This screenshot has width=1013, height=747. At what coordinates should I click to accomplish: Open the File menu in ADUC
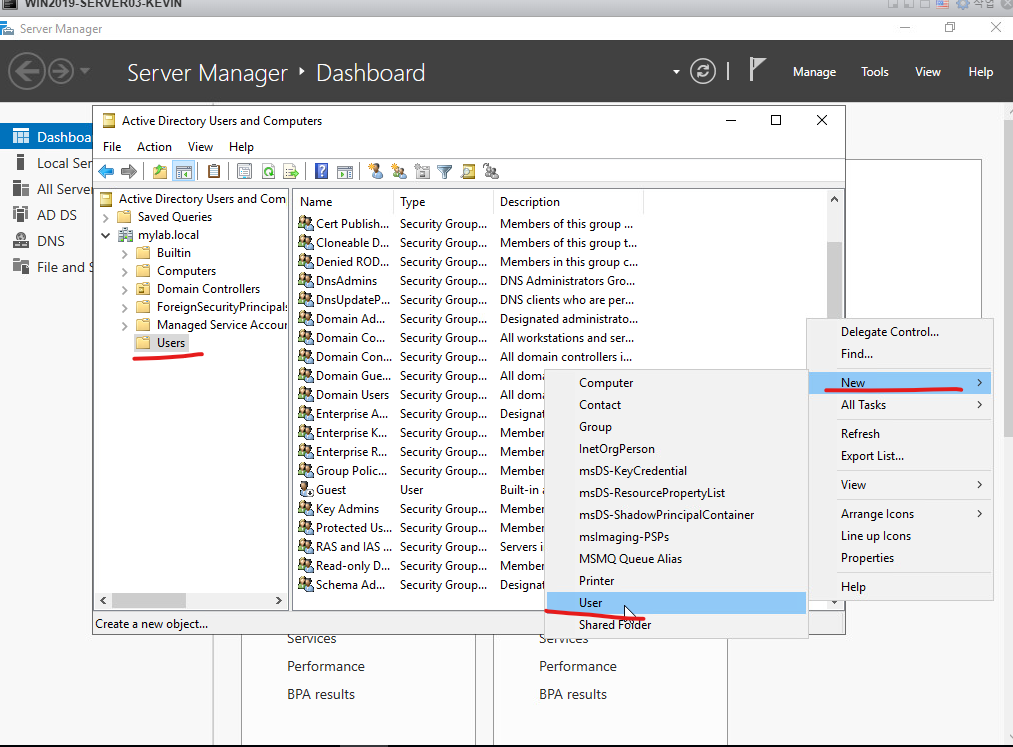pos(112,147)
